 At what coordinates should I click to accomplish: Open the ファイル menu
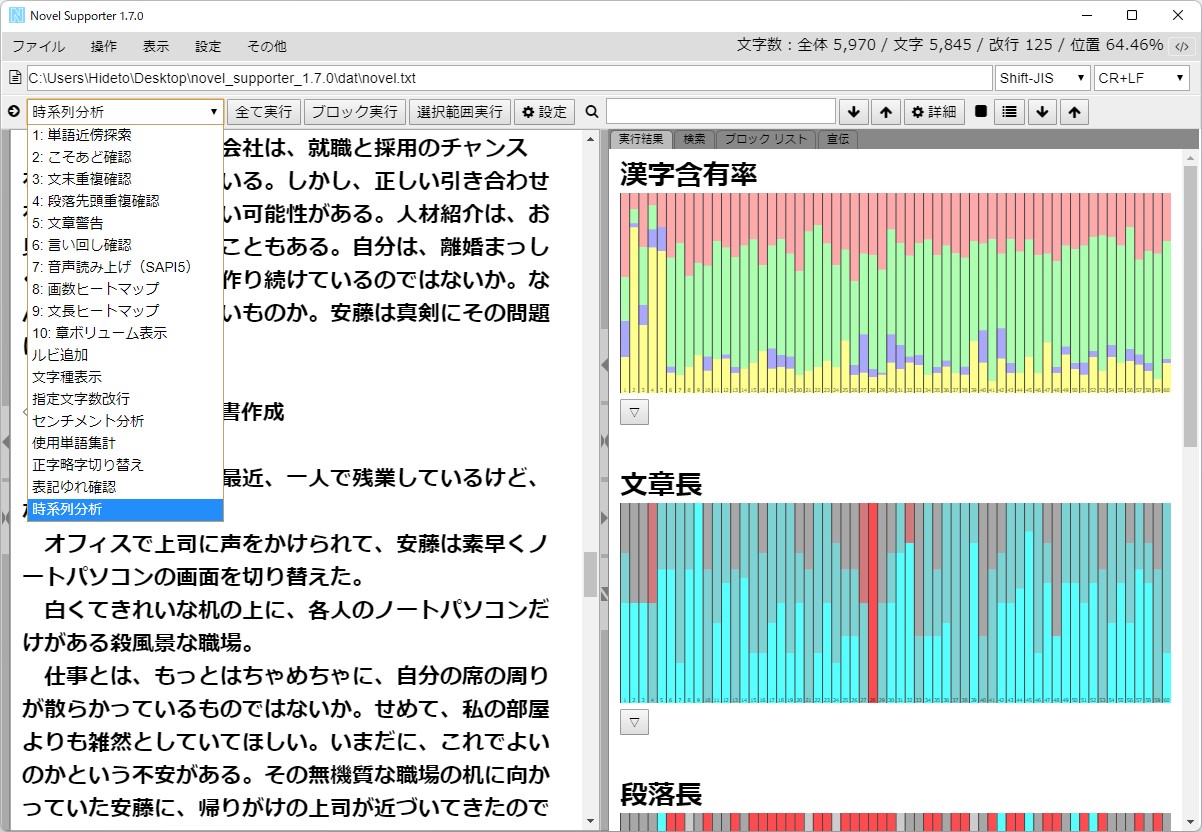39,46
